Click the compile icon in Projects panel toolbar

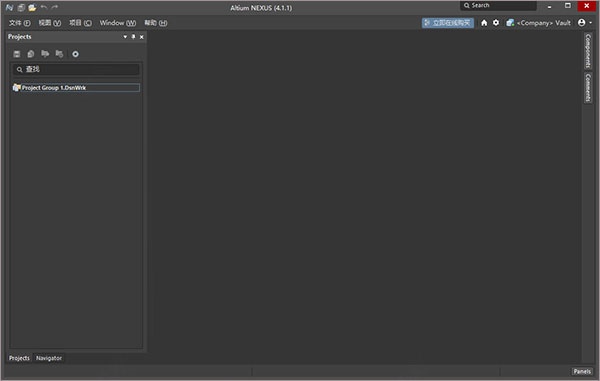(31, 54)
